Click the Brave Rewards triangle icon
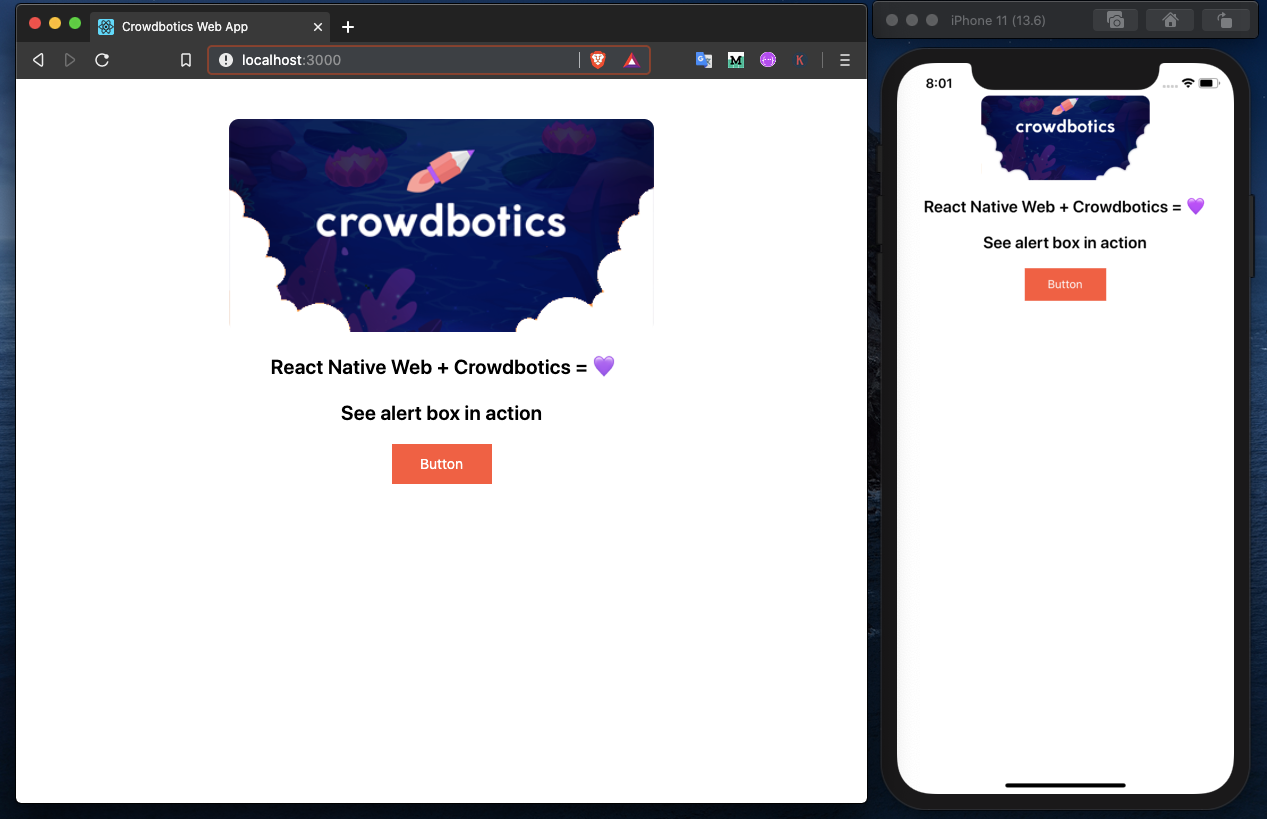The height and width of the screenshot is (819, 1267). (x=631, y=59)
